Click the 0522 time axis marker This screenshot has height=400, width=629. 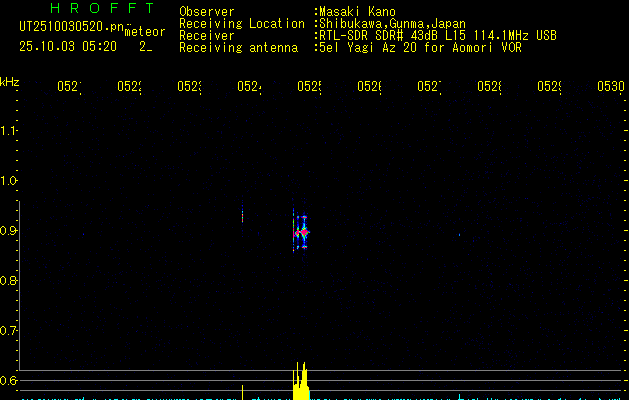[129, 86]
